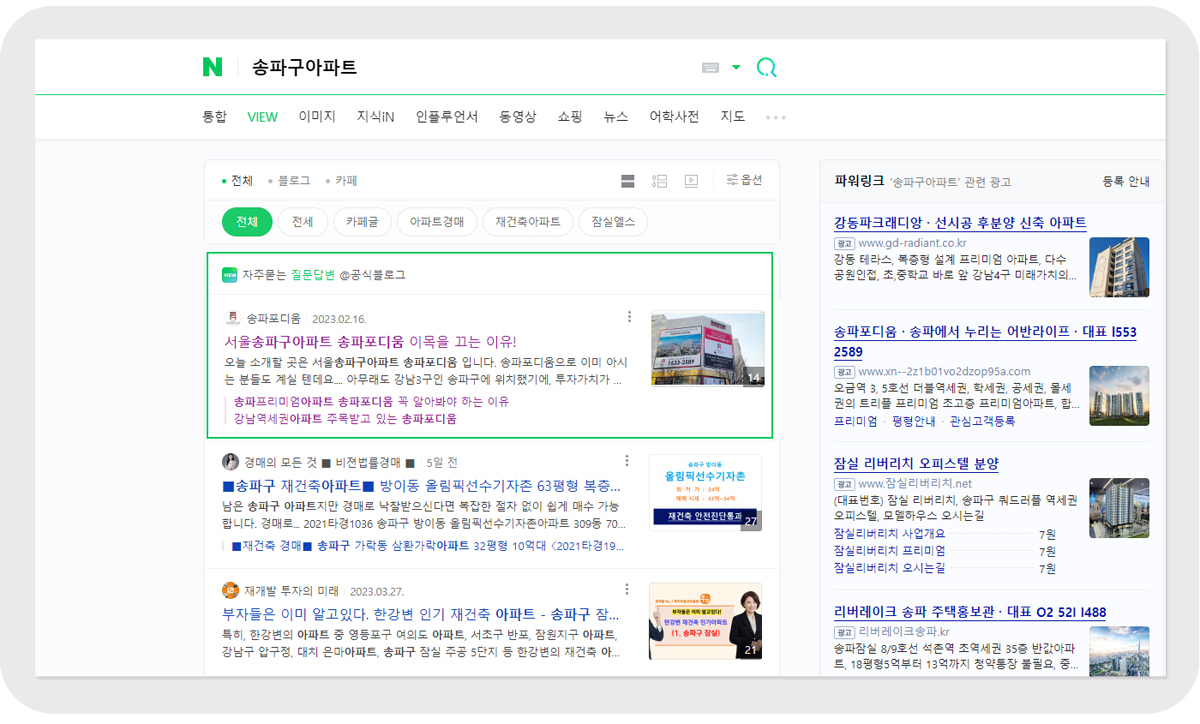Screen dimensions: 1200x724
Task: Open link 송파프리미엄아파트 송파포디움 꼭 알아봐야 하는 이유
Action: (371, 401)
